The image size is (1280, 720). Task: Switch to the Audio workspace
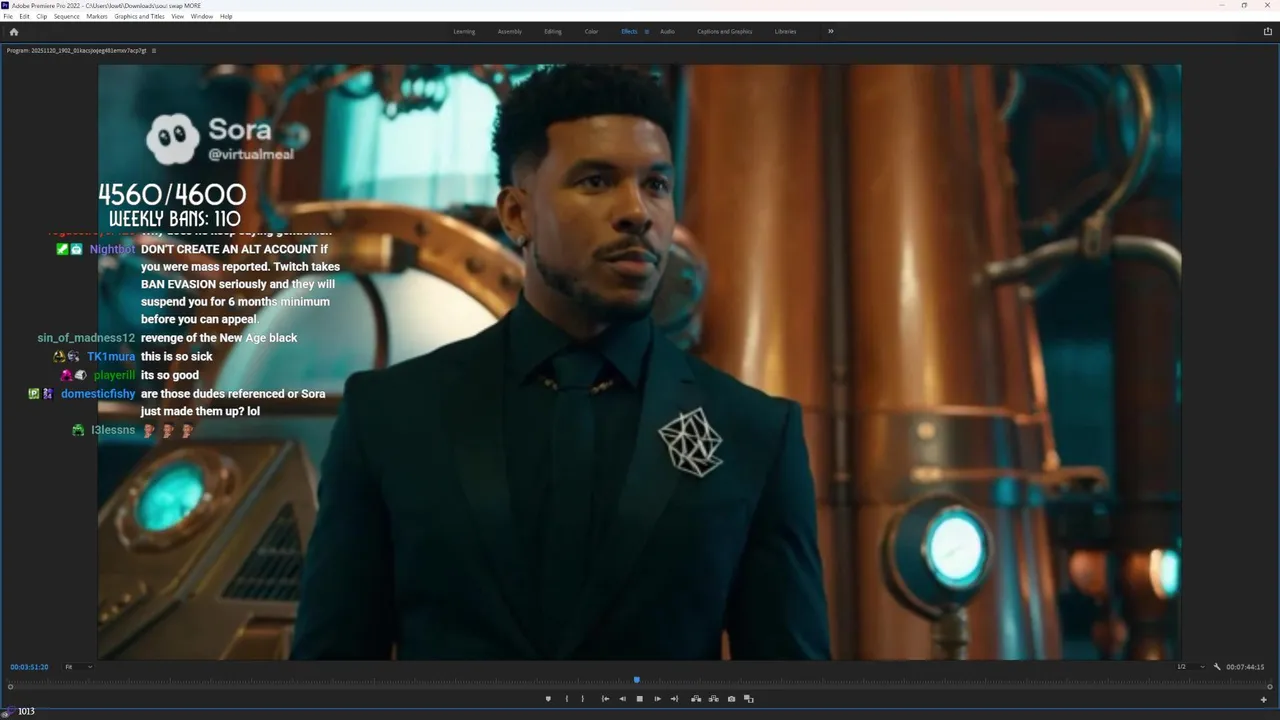click(667, 31)
